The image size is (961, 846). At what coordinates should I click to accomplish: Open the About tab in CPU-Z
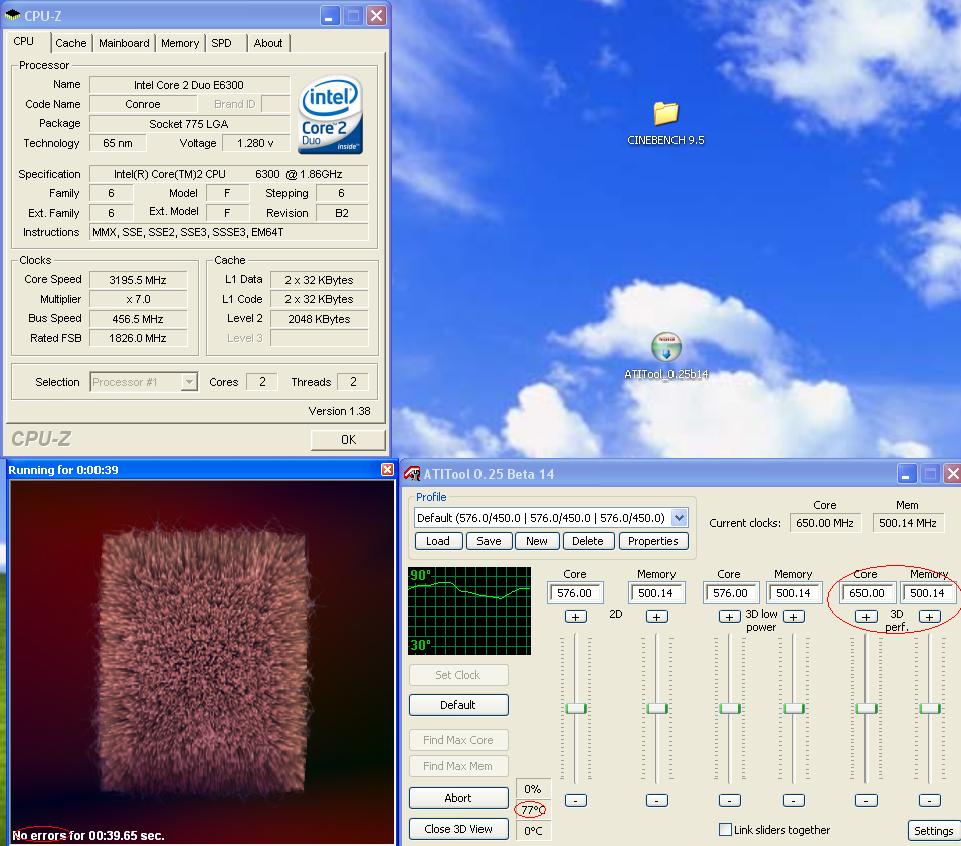coord(268,43)
